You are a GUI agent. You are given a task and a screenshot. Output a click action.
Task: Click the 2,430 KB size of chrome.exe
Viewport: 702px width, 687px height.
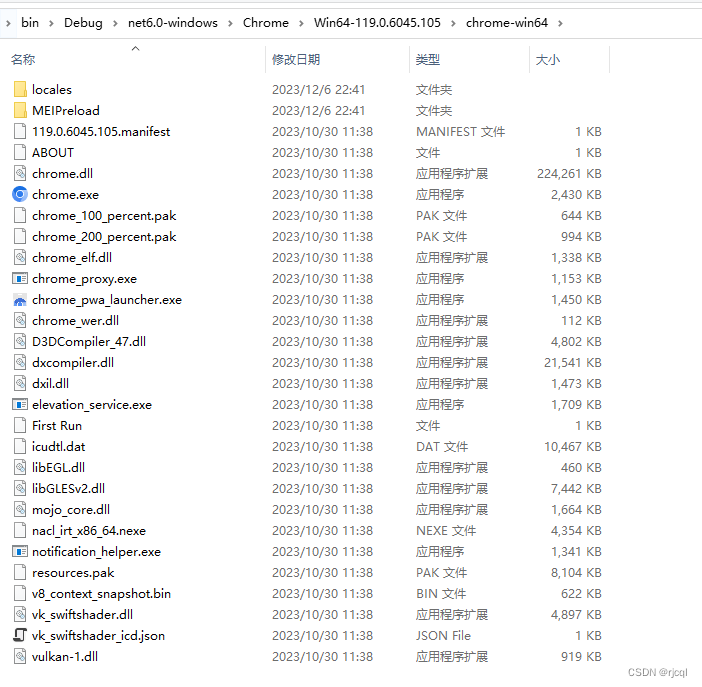coord(576,194)
